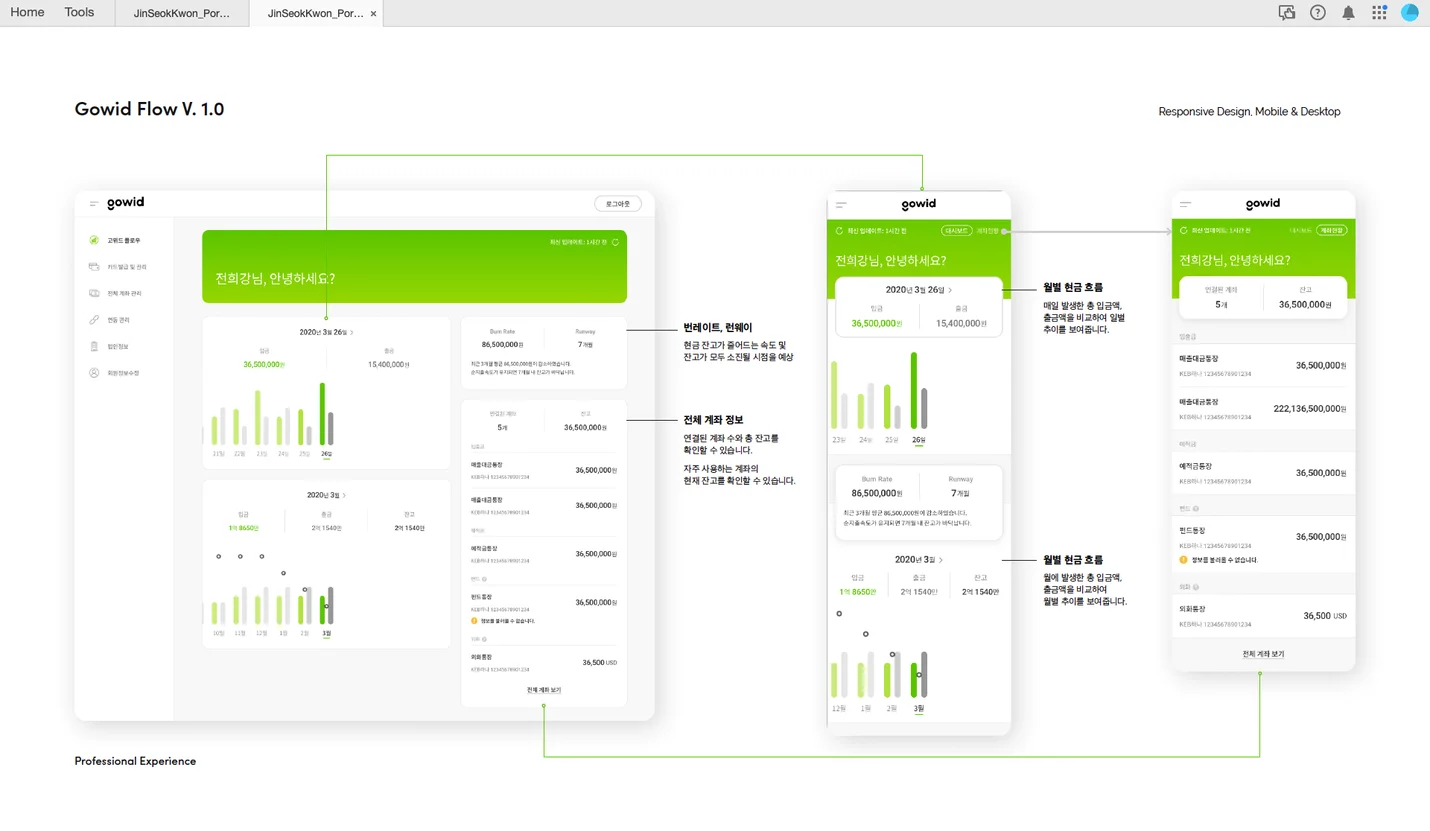Expand the 2020년 3월 month in desktop mockup

326,495
